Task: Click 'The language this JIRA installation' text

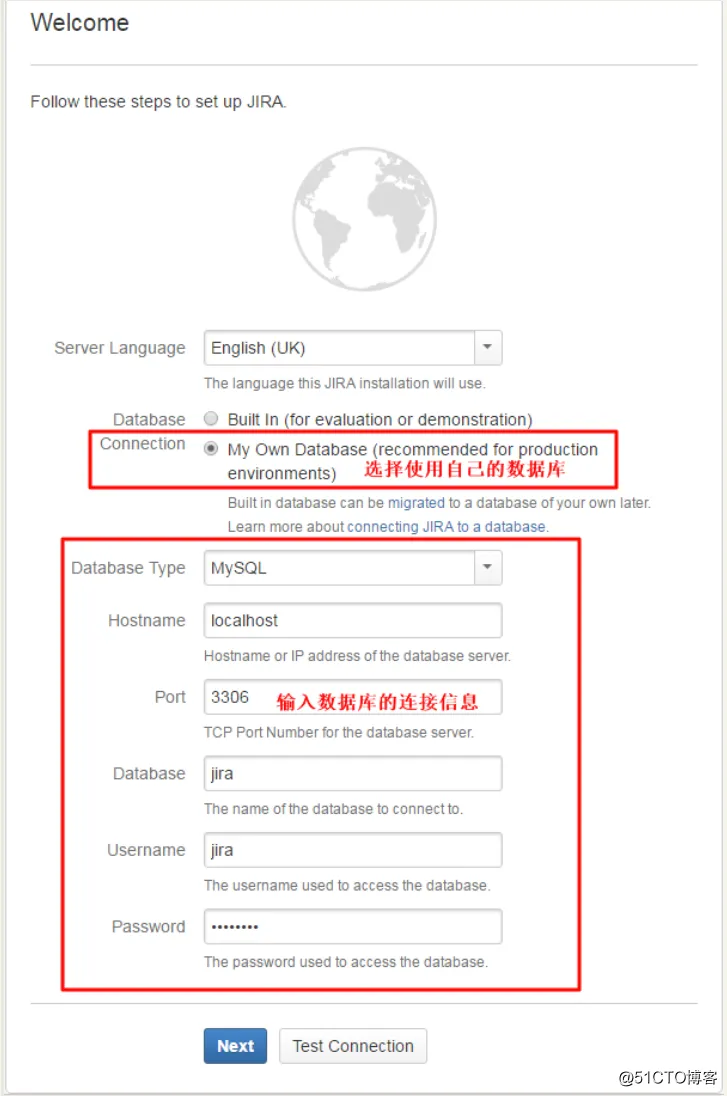Action: tap(345, 383)
